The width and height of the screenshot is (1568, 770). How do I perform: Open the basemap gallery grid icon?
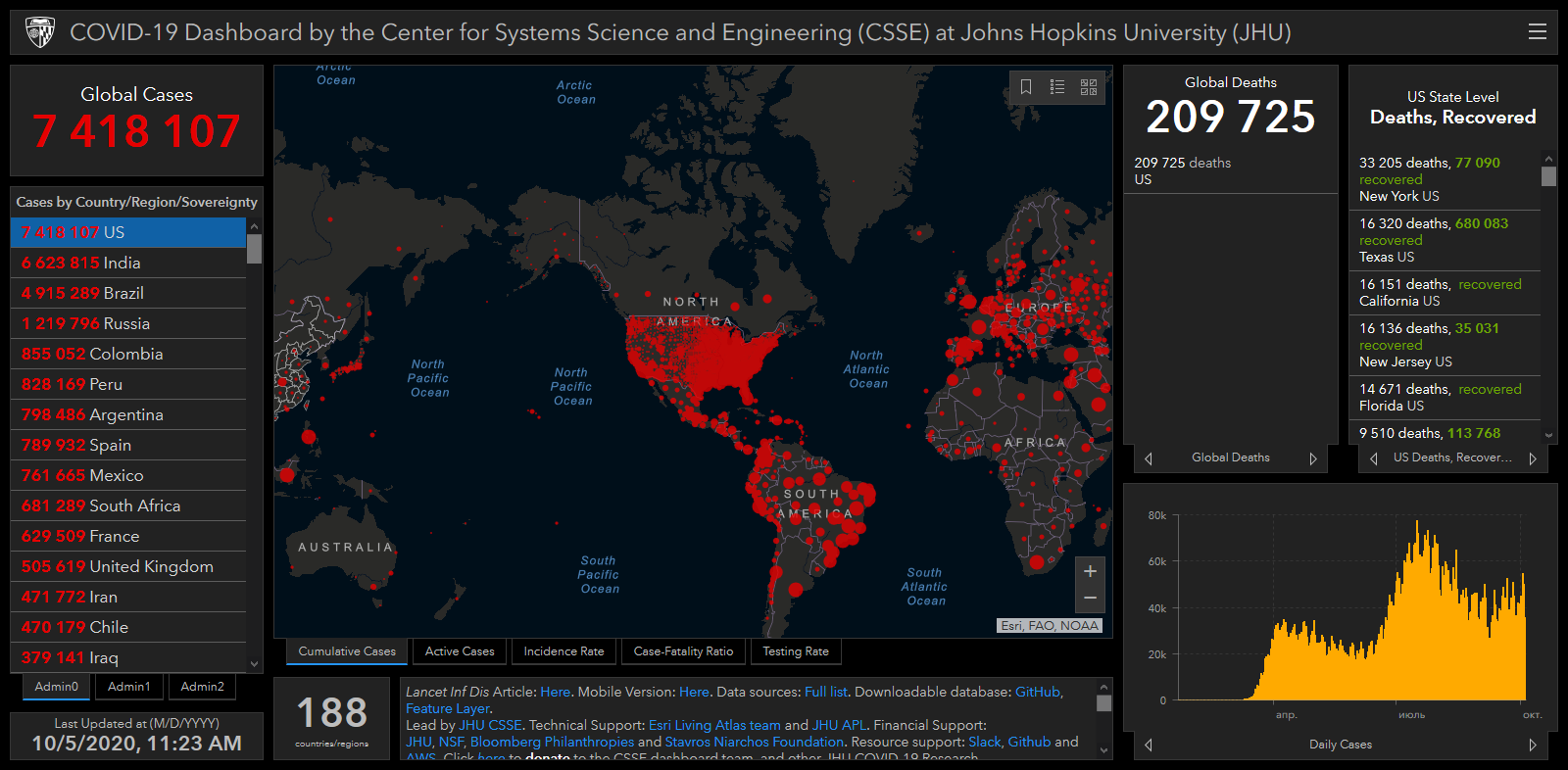click(x=1089, y=87)
